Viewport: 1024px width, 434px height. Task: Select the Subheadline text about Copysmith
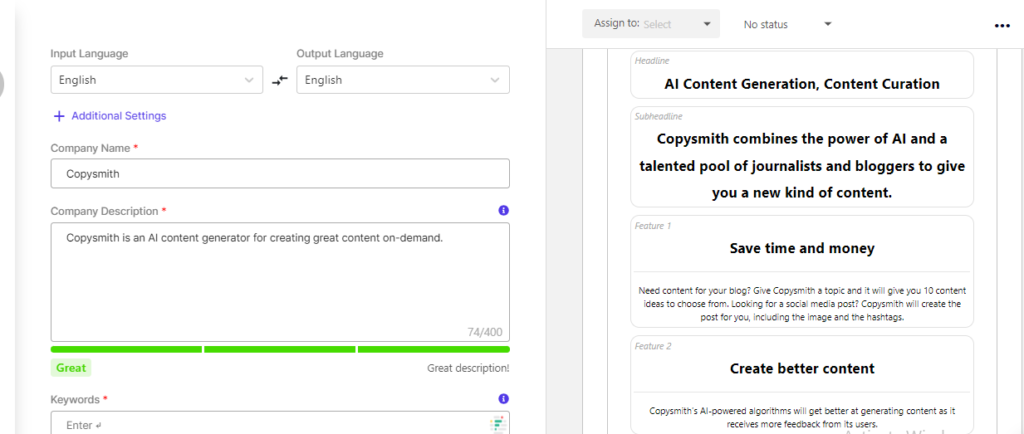802,166
